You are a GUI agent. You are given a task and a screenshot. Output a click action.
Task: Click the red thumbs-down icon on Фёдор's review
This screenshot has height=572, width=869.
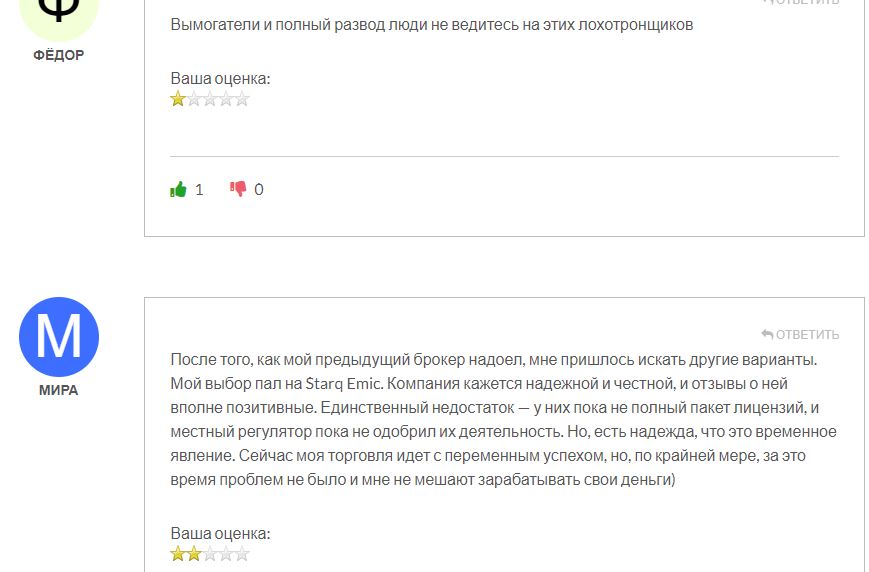click(x=238, y=190)
